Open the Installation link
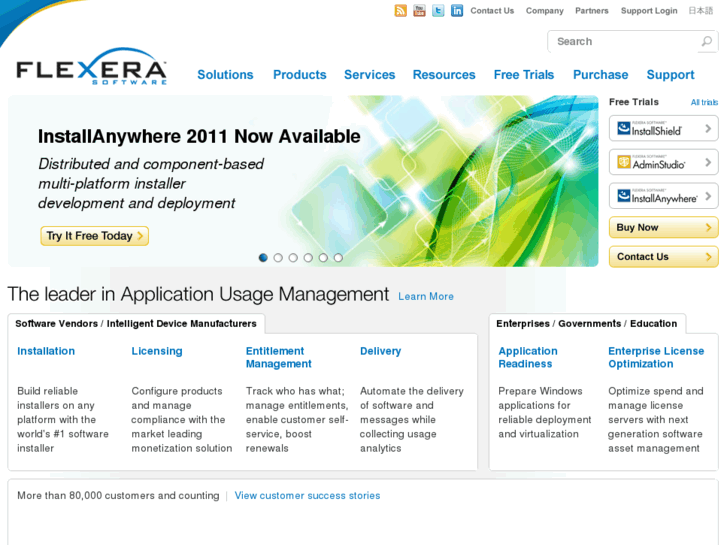This screenshot has height=545, width=727. coord(46,351)
